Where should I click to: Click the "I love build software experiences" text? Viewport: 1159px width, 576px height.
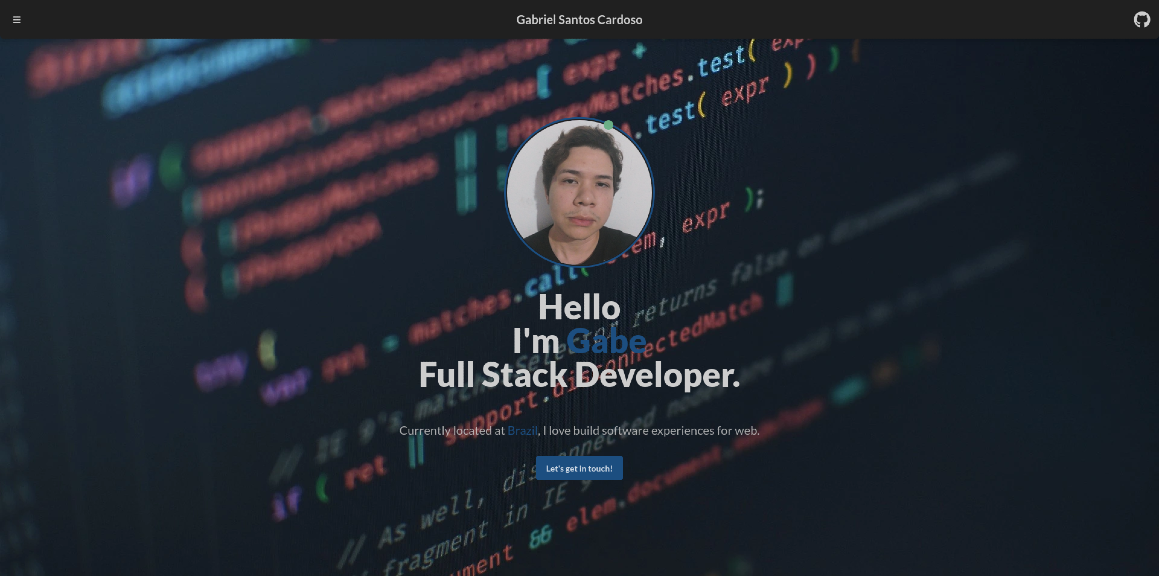point(628,430)
